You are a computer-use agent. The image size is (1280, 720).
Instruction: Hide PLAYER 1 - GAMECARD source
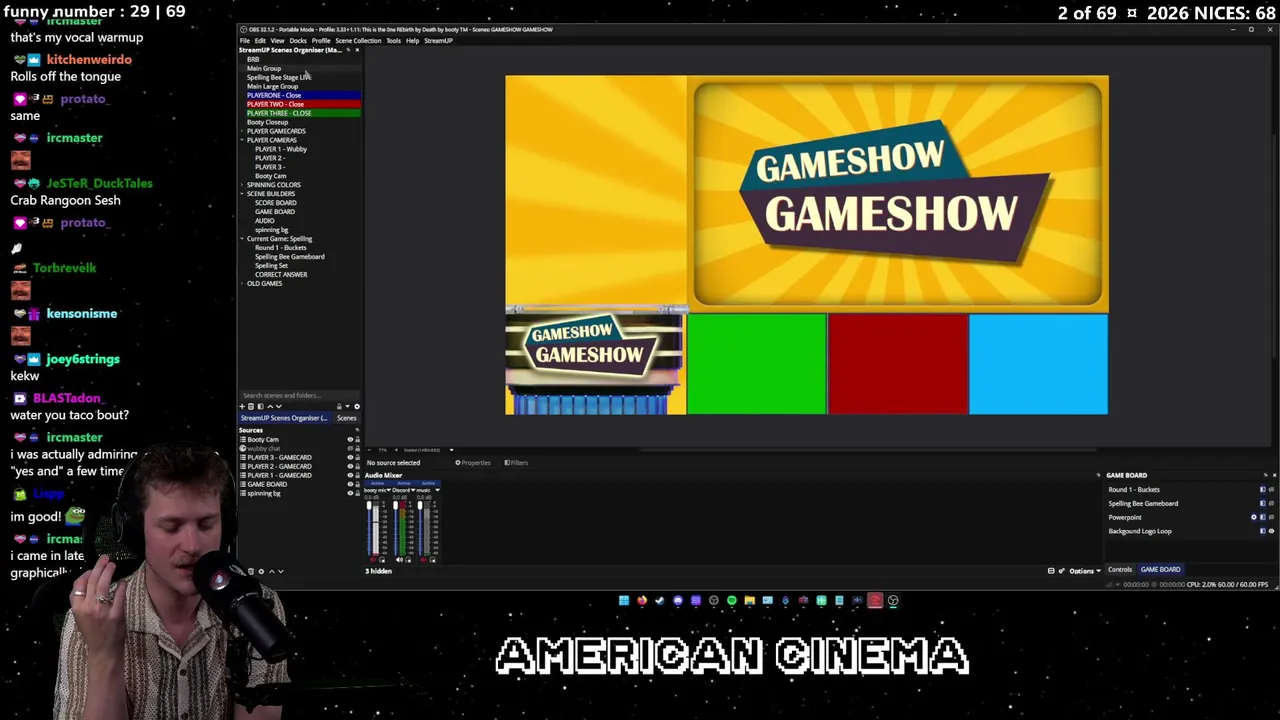350,475
